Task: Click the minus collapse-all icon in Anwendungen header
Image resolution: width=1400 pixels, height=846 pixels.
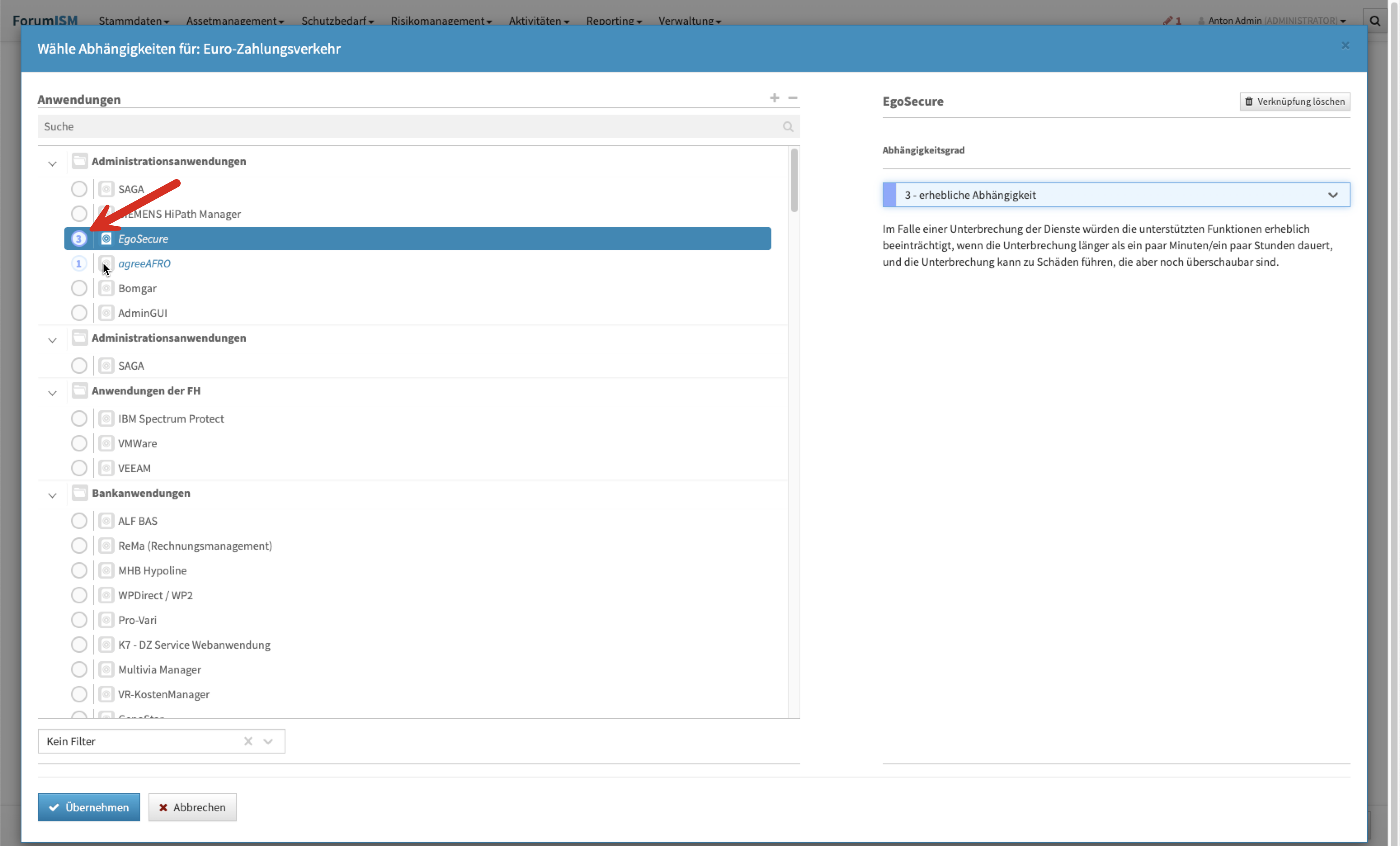Action: pos(793,98)
